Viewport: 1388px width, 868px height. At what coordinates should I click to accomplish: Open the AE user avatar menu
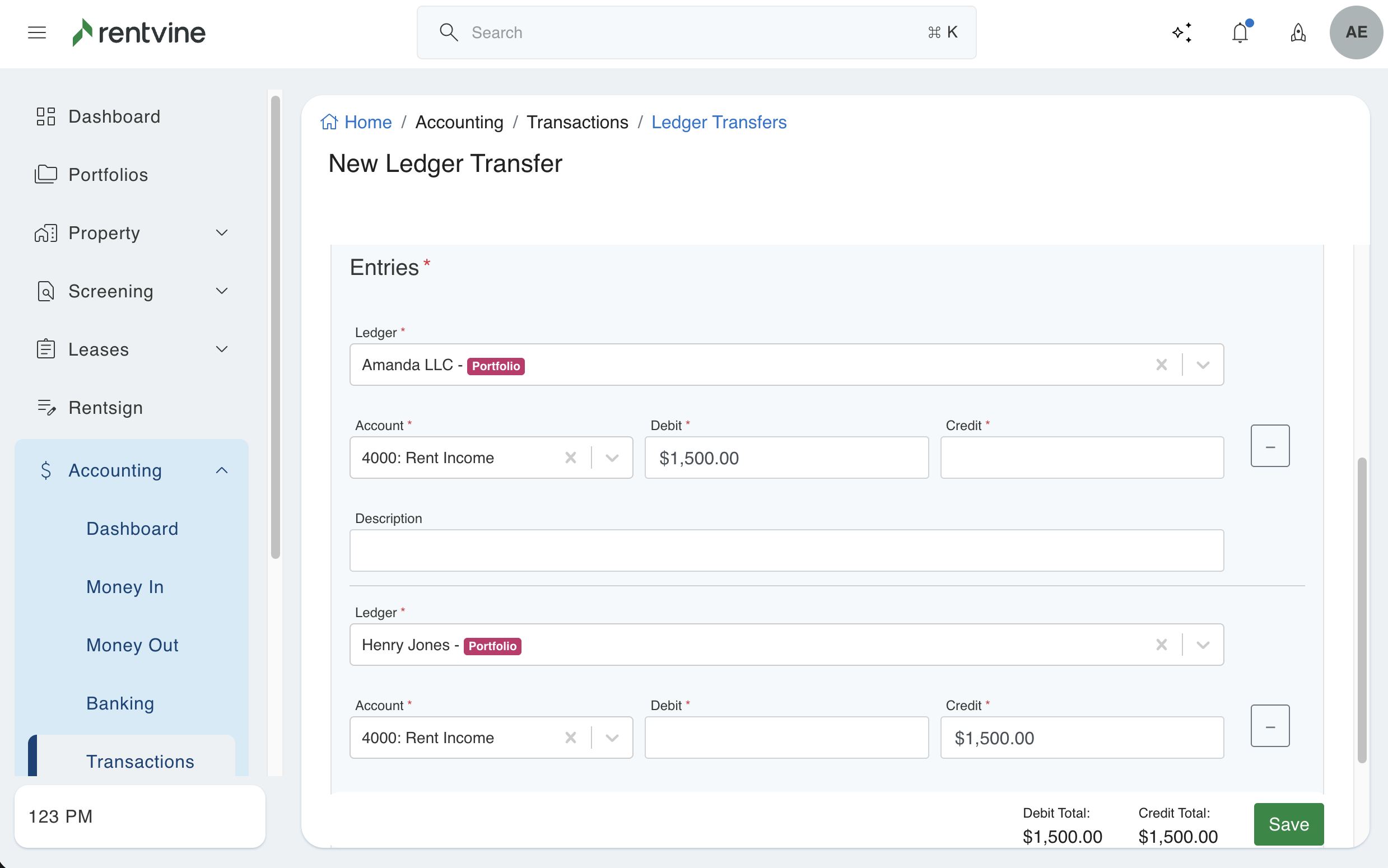pos(1356,32)
